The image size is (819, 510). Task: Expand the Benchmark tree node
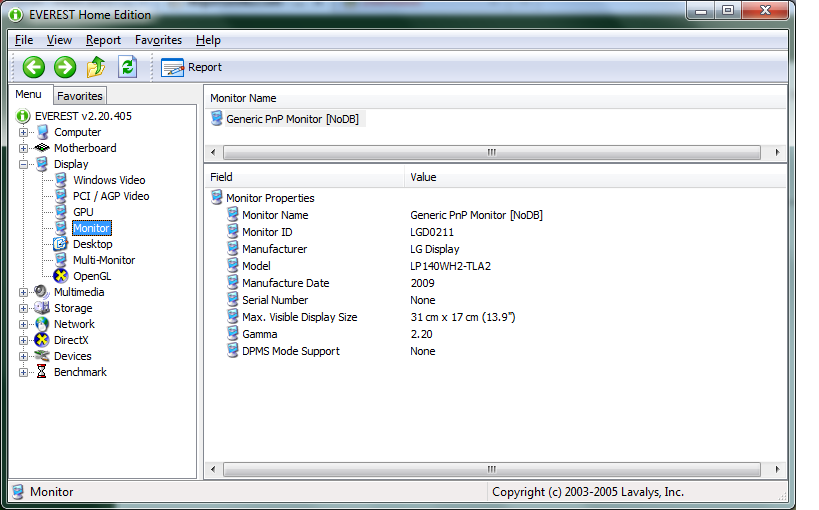24,373
